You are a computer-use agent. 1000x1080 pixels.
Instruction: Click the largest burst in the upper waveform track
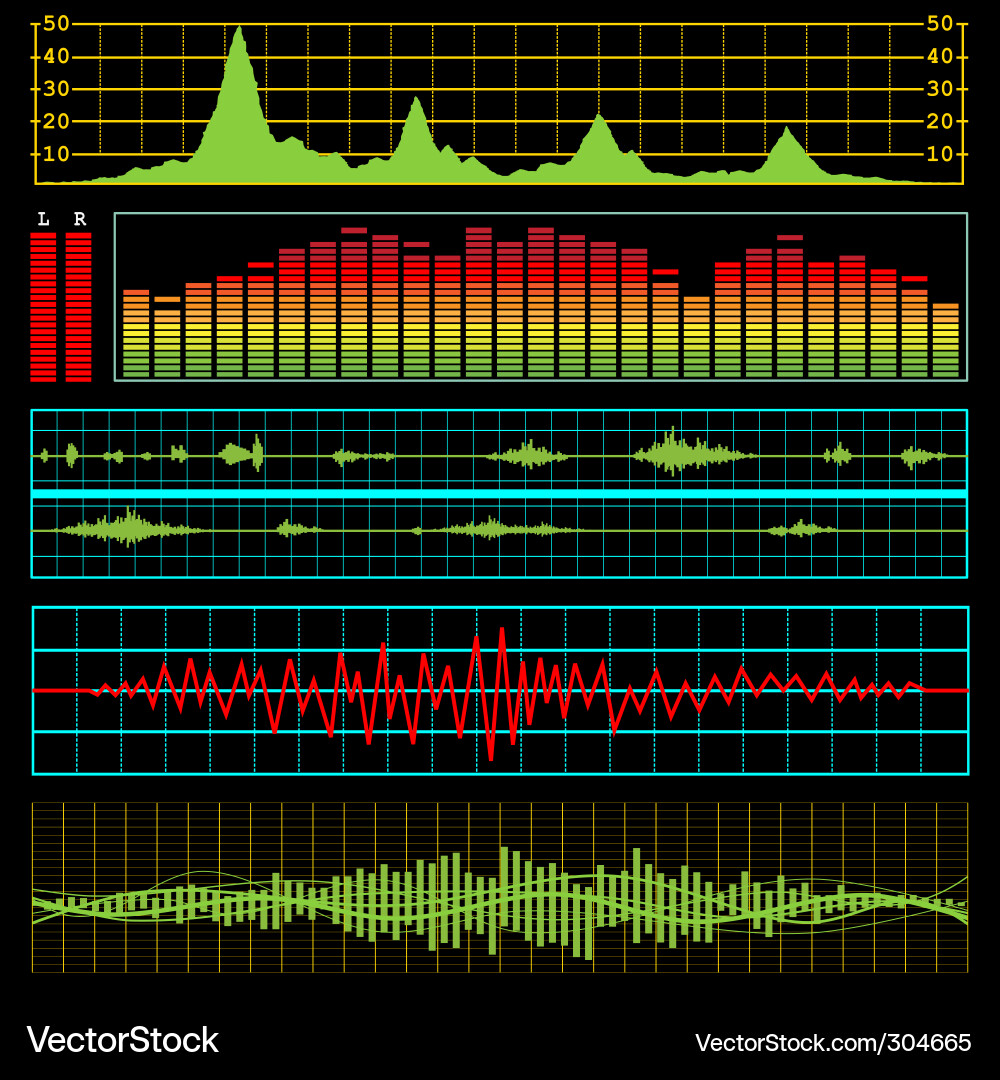click(674, 455)
